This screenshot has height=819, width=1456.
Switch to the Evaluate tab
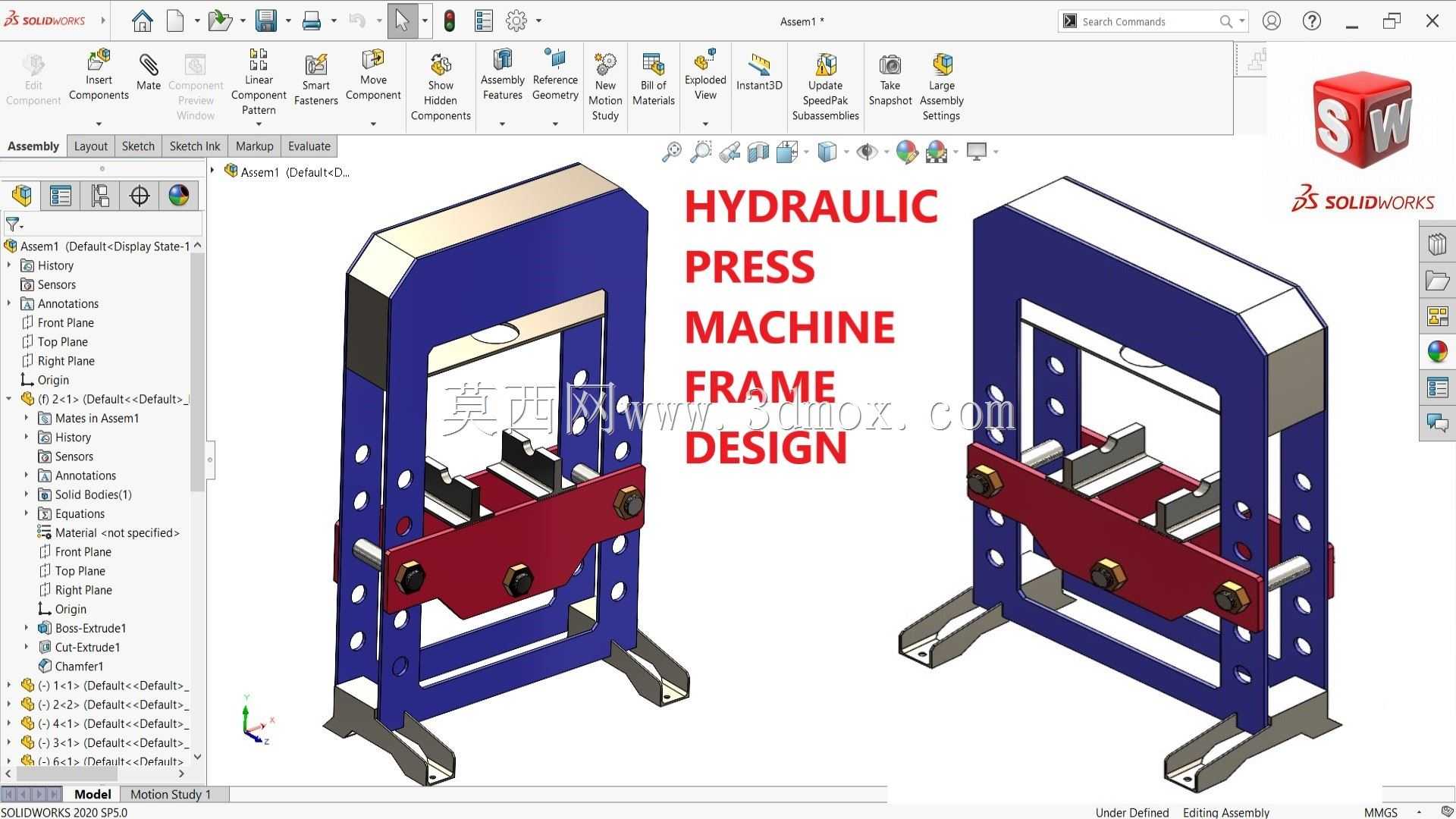(x=309, y=146)
